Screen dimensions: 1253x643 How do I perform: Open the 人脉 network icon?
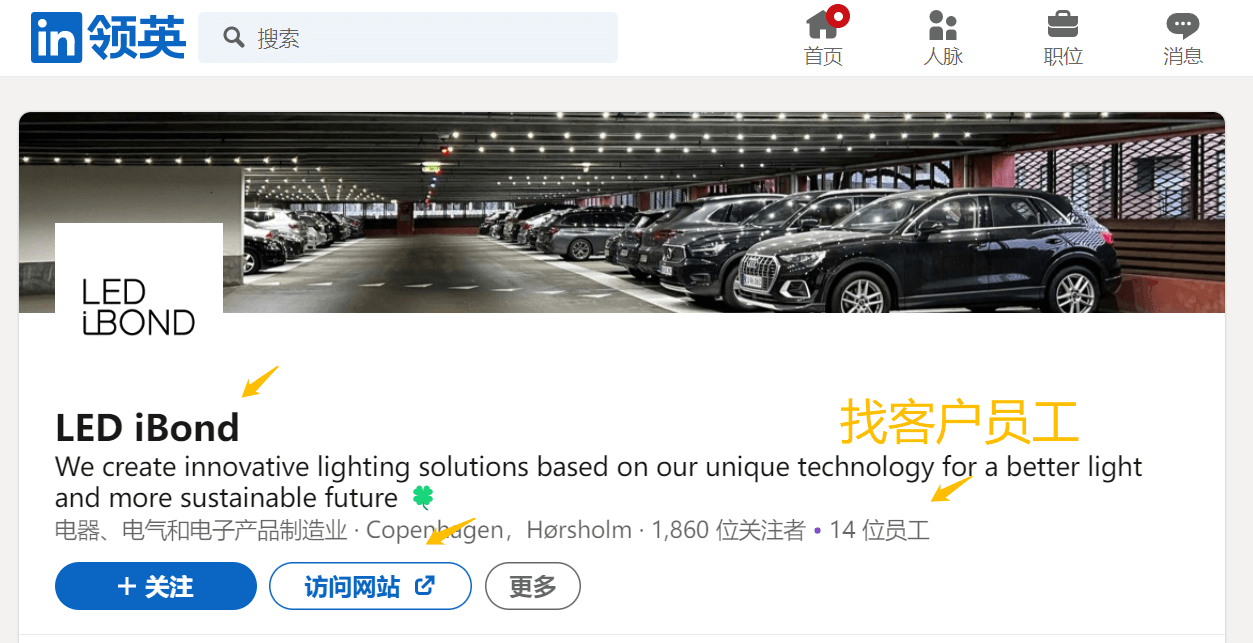[943, 24]
